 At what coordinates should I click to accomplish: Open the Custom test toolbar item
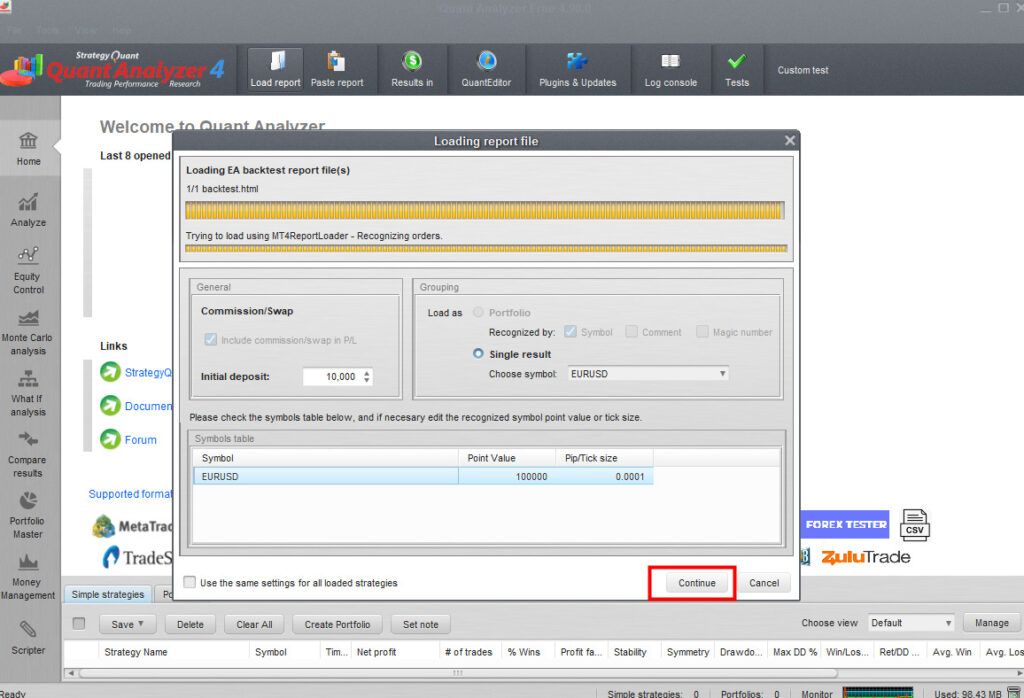coord(803,70)
